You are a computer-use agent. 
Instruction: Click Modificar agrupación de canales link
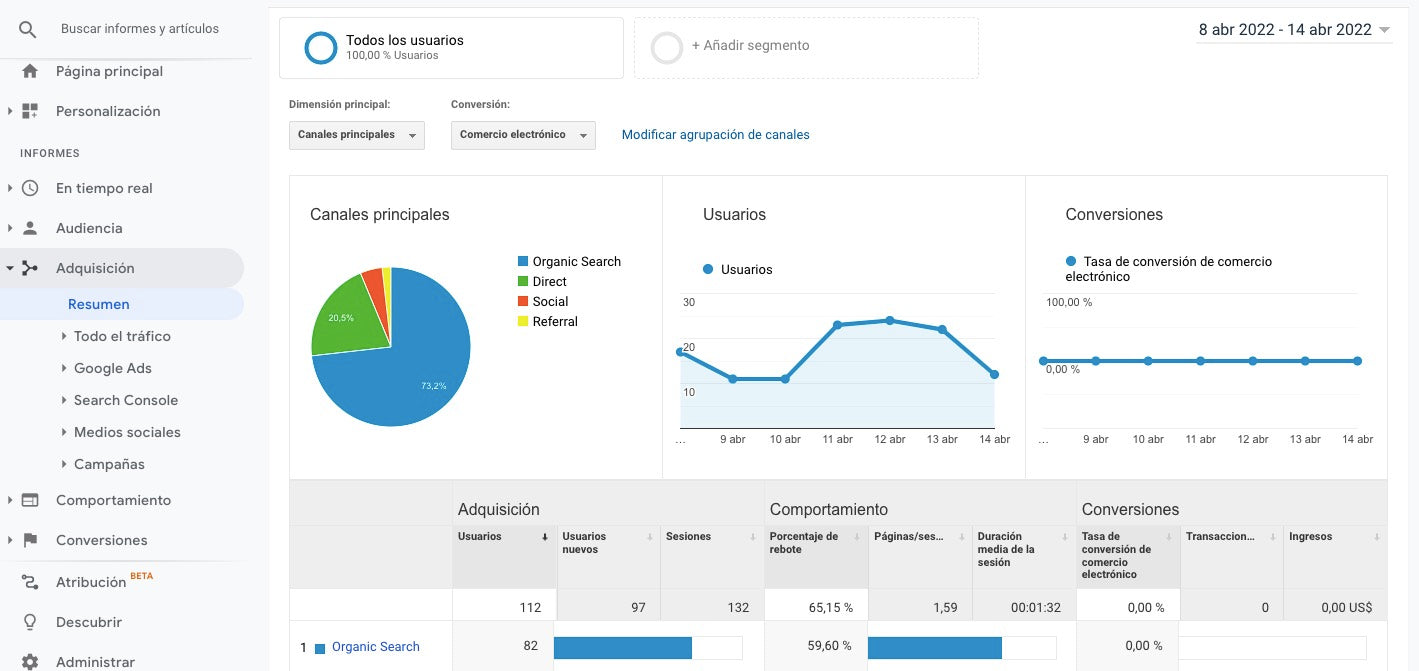pyautogui.click(x=715, y=135)
